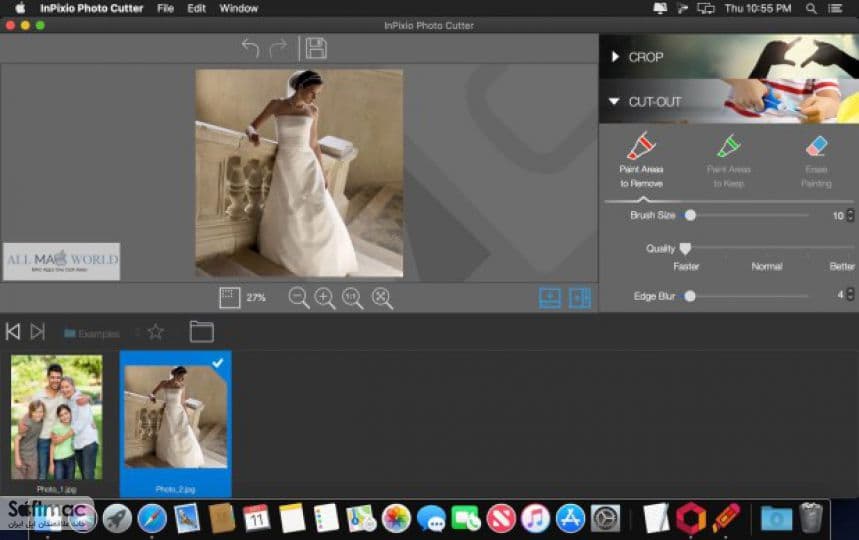Image resolution: width=859 pixels, height=540 pixels.
Task: Choose the Erase Painting tool
Action: tap(816, 160)
